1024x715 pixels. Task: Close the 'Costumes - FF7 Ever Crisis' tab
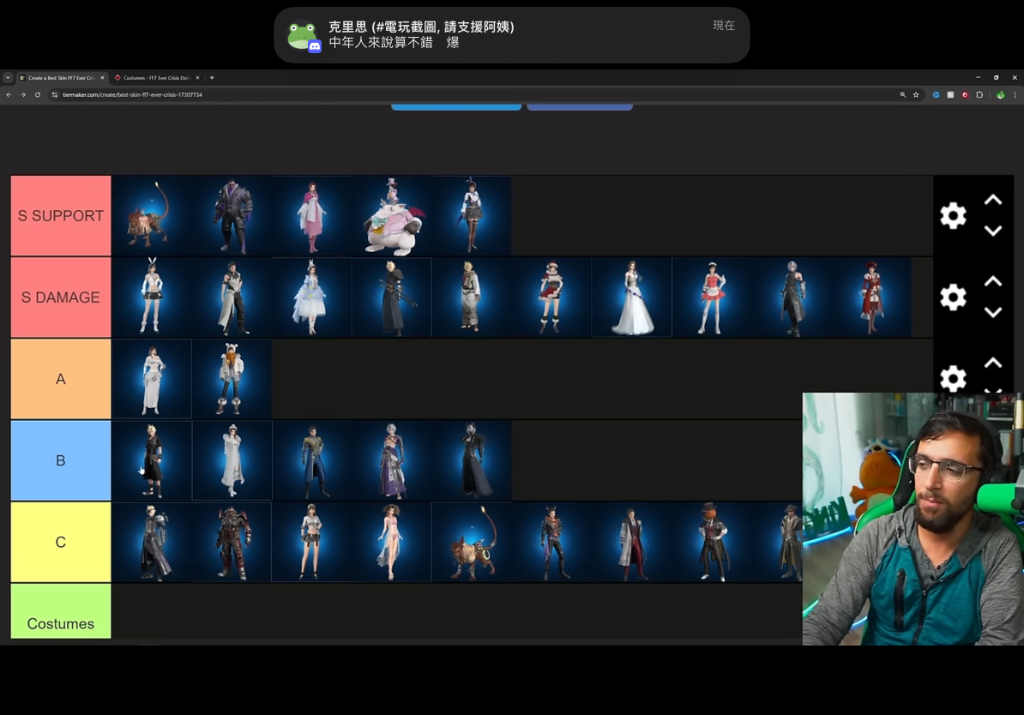197,78
